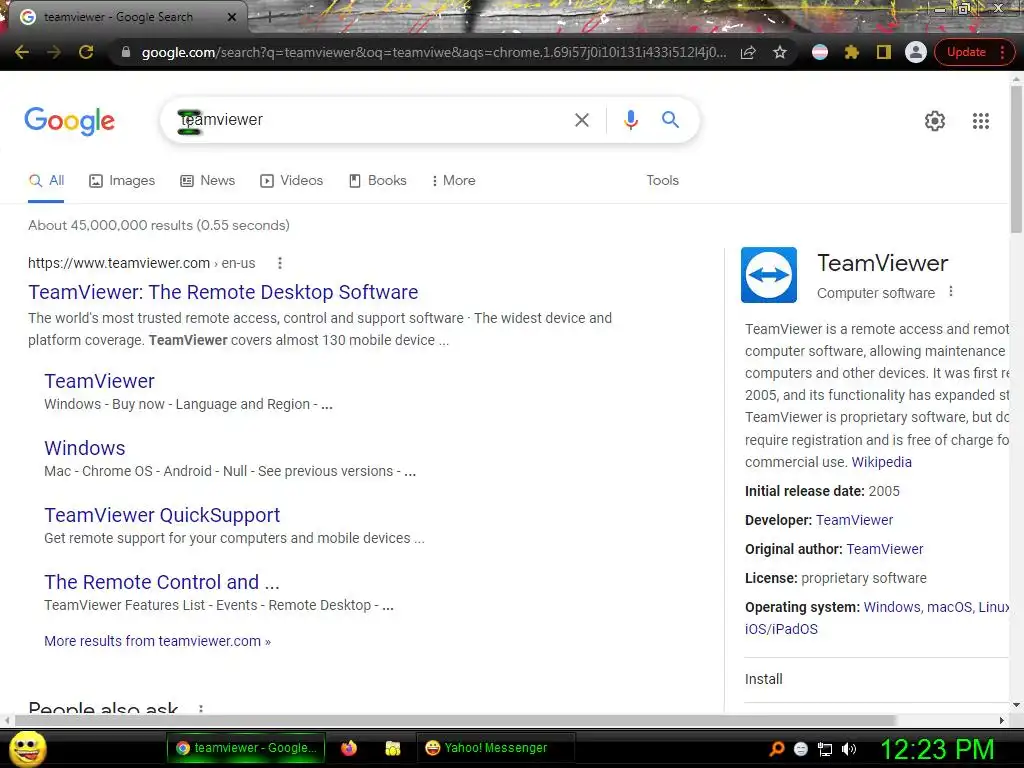The image size is (1024, 768).
Task: Submit search with the magnifier icon
Action: click(670, 120)
